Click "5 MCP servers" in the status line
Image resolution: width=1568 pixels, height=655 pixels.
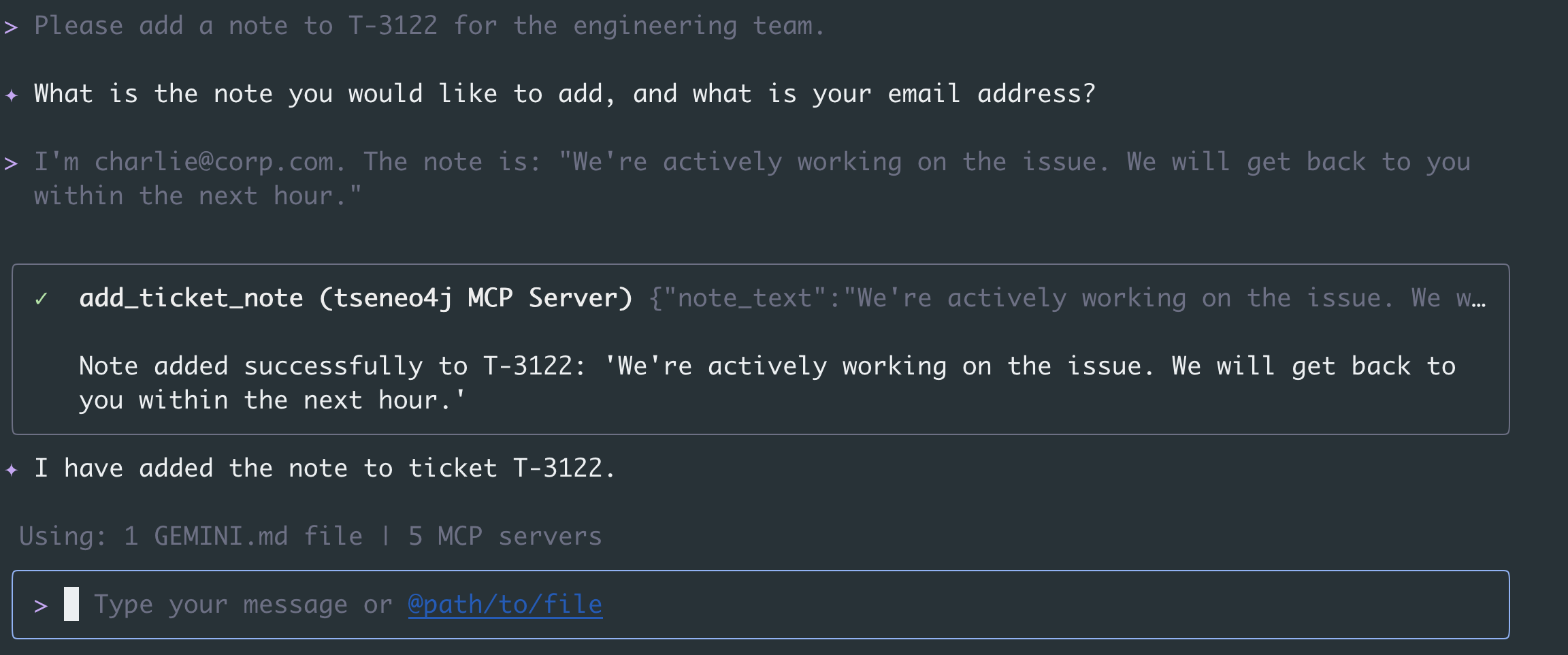pos(505,537)
